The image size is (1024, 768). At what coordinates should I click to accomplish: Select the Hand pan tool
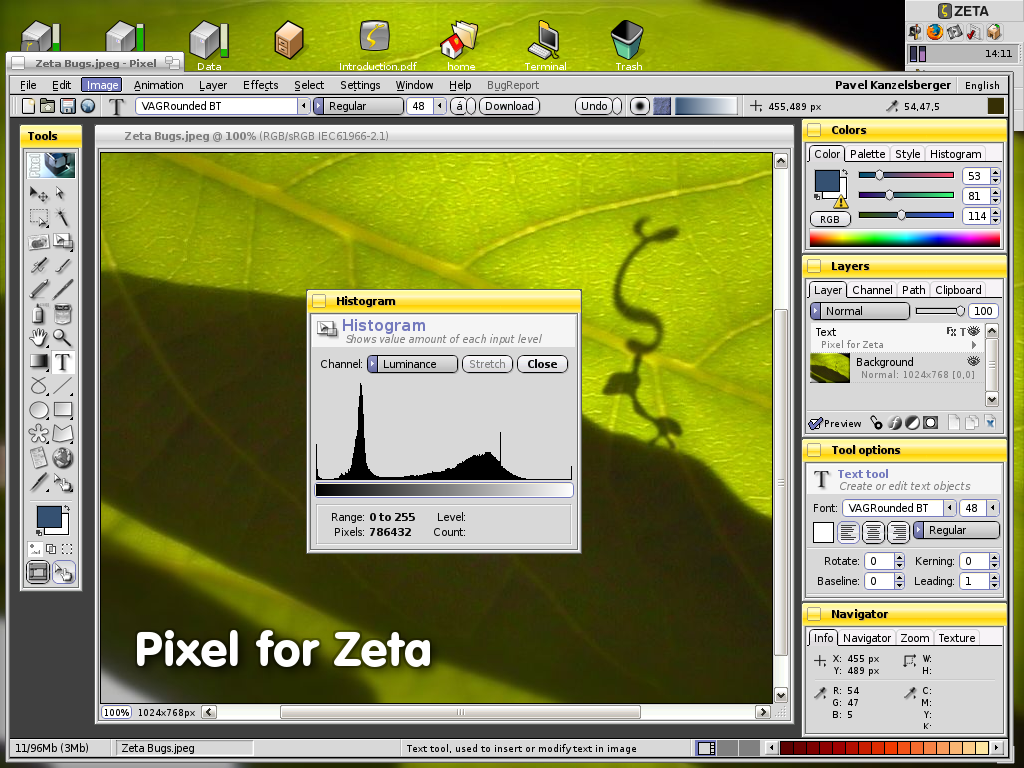click(x=39, y=338)
